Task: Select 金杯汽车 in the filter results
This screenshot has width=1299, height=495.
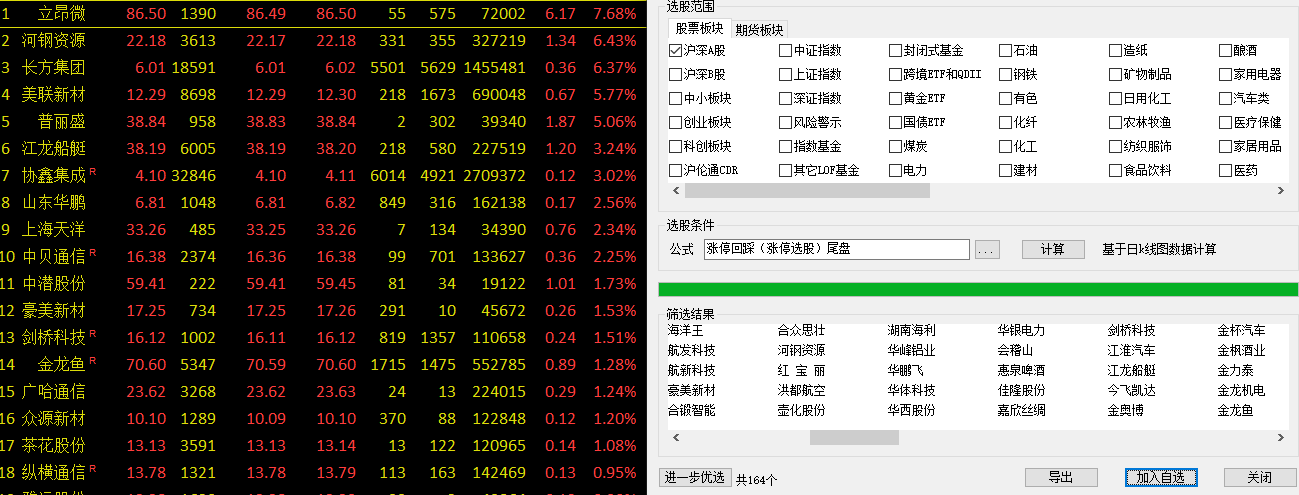Action: pyautogui.click(x=1242, y=330)
